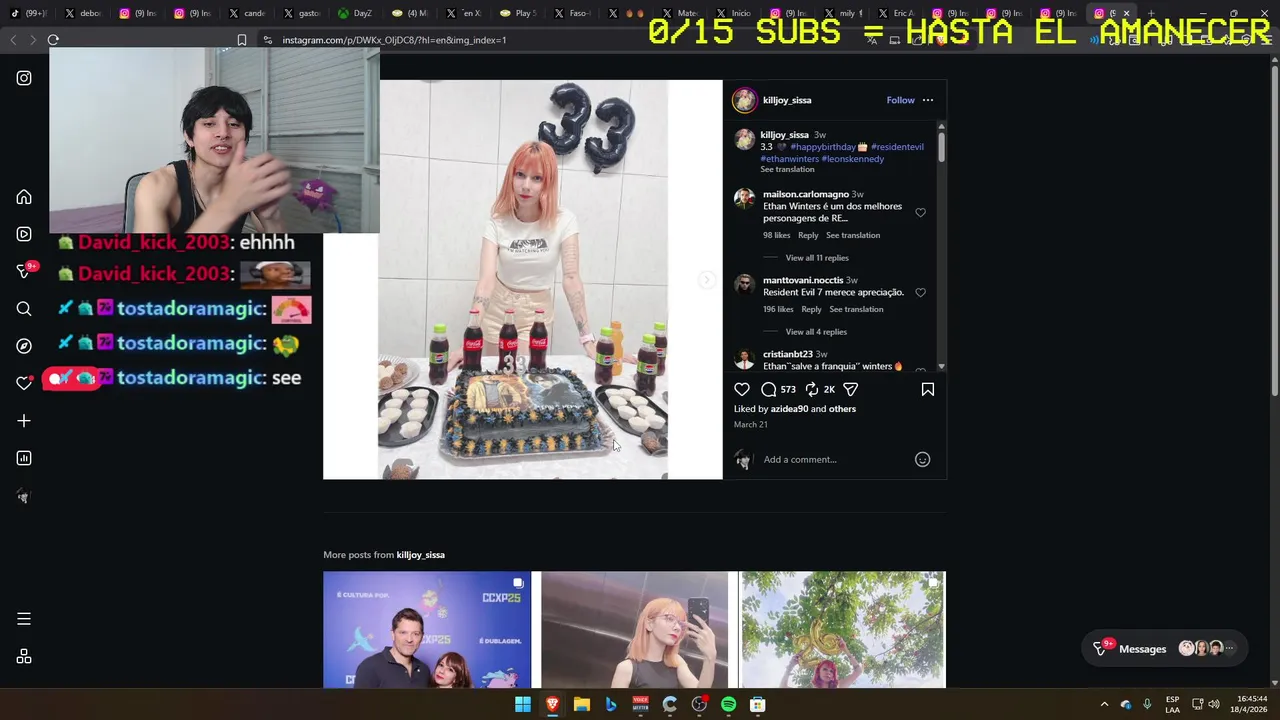1280x720 pixels.
Task: Open the Also from Meta icon
Action: tap(24, 657)
